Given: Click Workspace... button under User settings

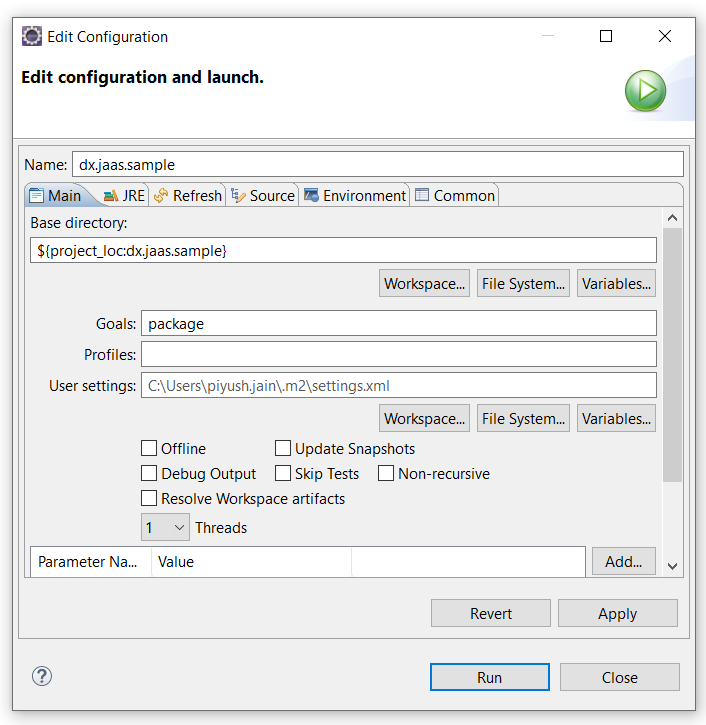Looking at the screenshot, I should tap(424, 418).
